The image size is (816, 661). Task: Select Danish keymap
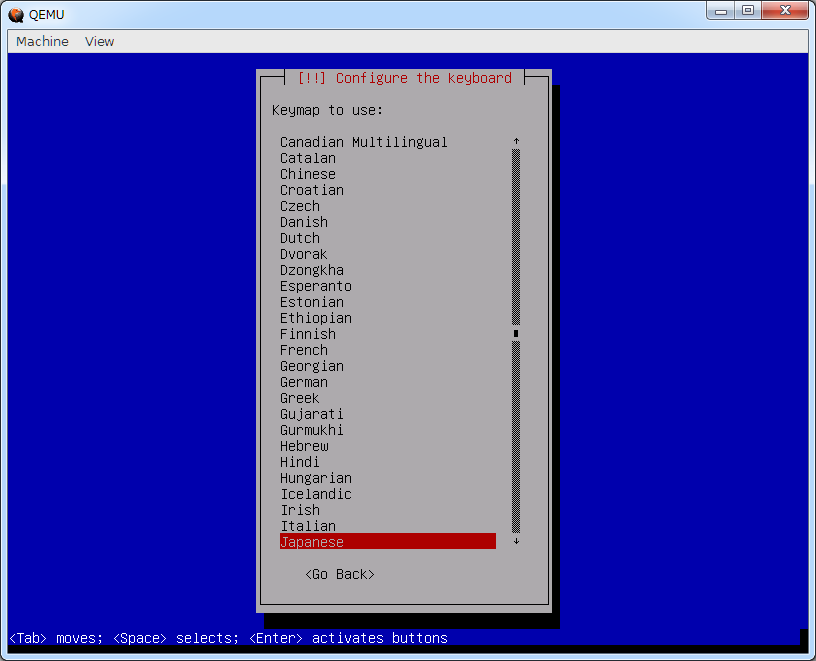[x=388, y=222]
